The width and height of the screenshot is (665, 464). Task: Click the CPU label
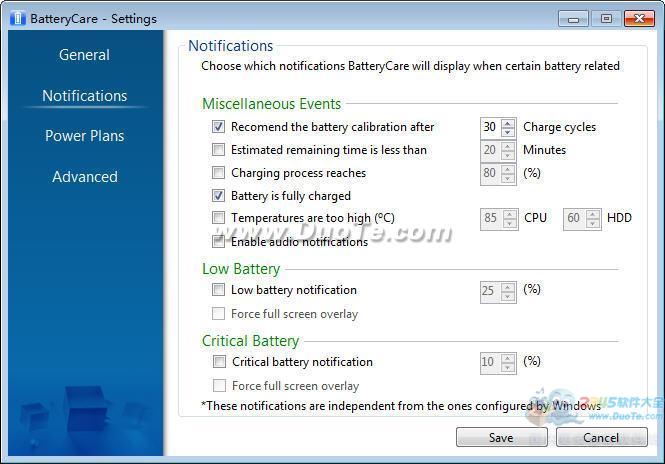(x=535, y=218)
